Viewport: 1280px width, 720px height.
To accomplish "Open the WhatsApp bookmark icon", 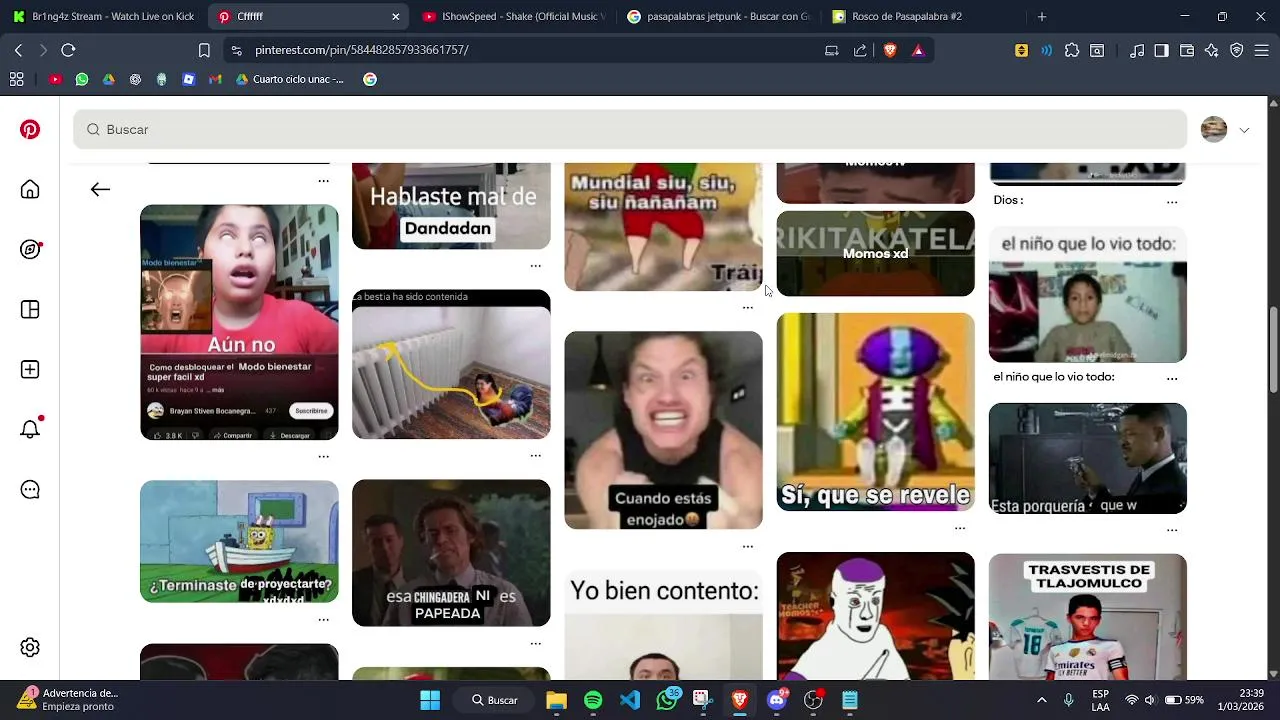I will pyautogui.click(x=82, y=79).
